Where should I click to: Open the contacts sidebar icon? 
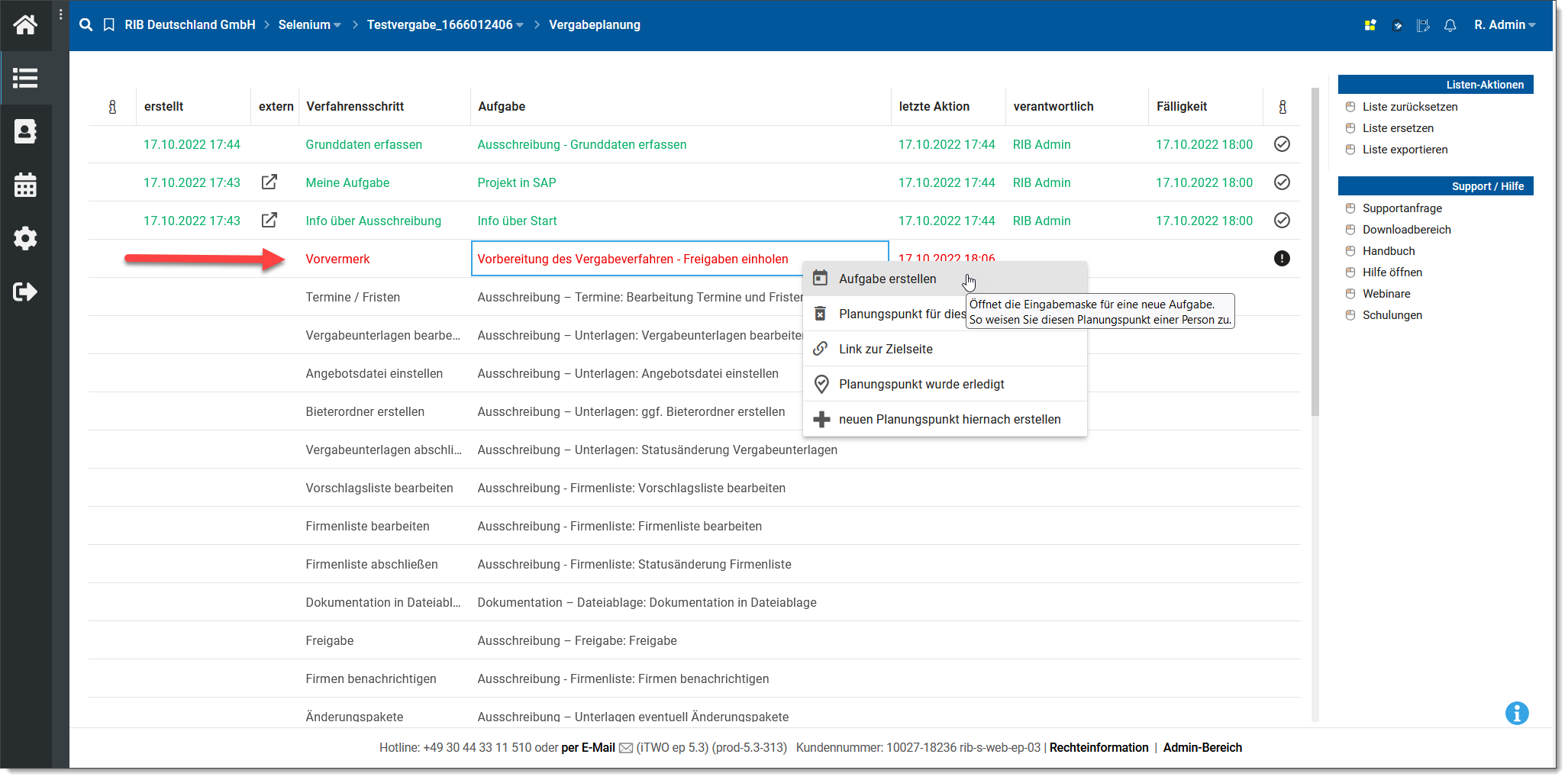pos(25,131)
